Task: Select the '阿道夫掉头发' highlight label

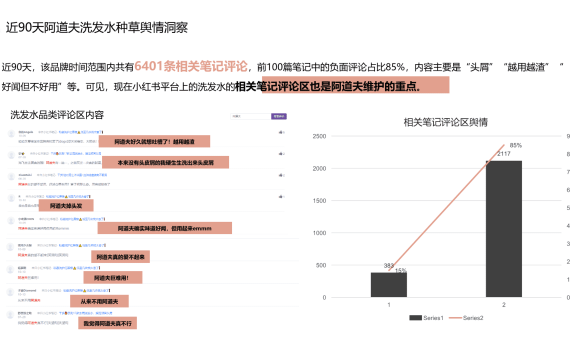Action: pos(66,205)
